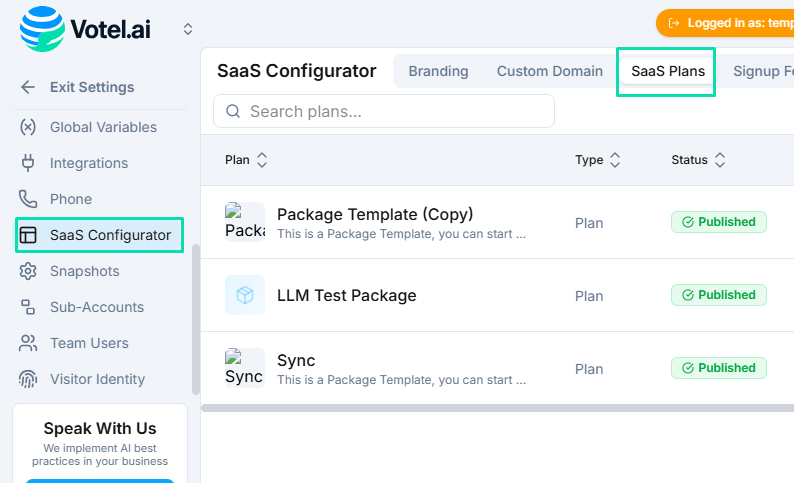Open Visitor Identity settings
Image resolution: width=794 pixels, height=483 pixels.
97,379
